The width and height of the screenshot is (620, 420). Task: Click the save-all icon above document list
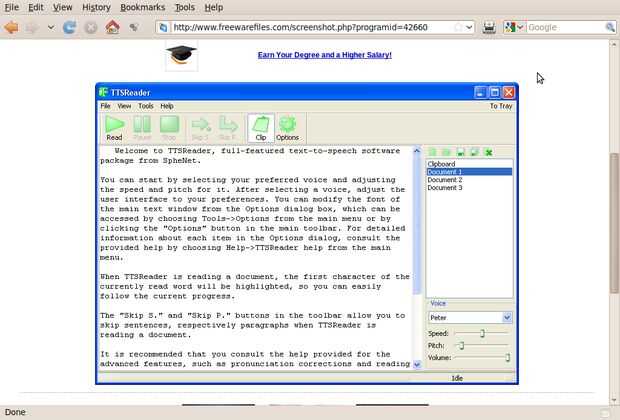(474, 152)
